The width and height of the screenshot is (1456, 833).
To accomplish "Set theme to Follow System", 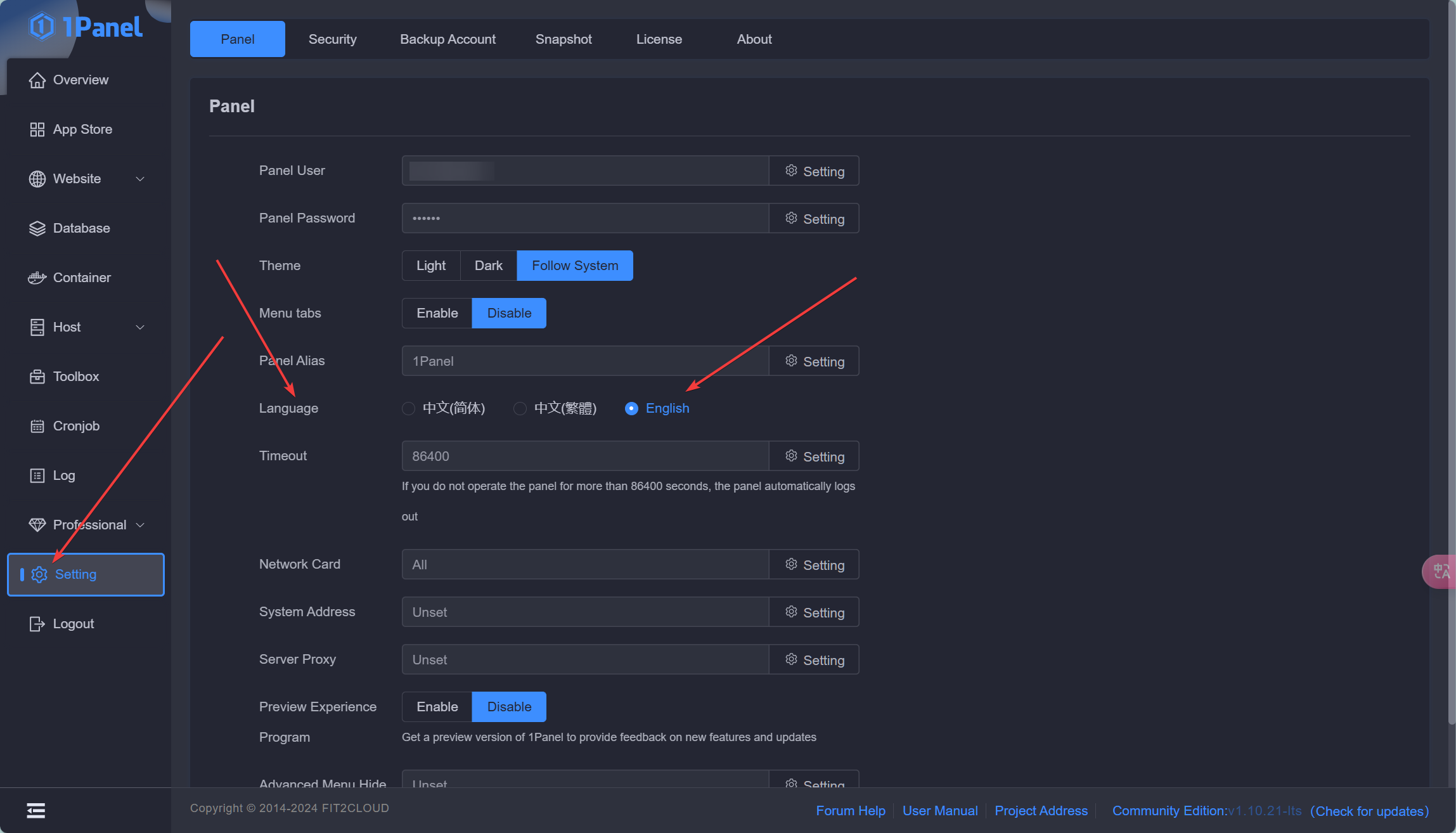I will click(575, 266).
